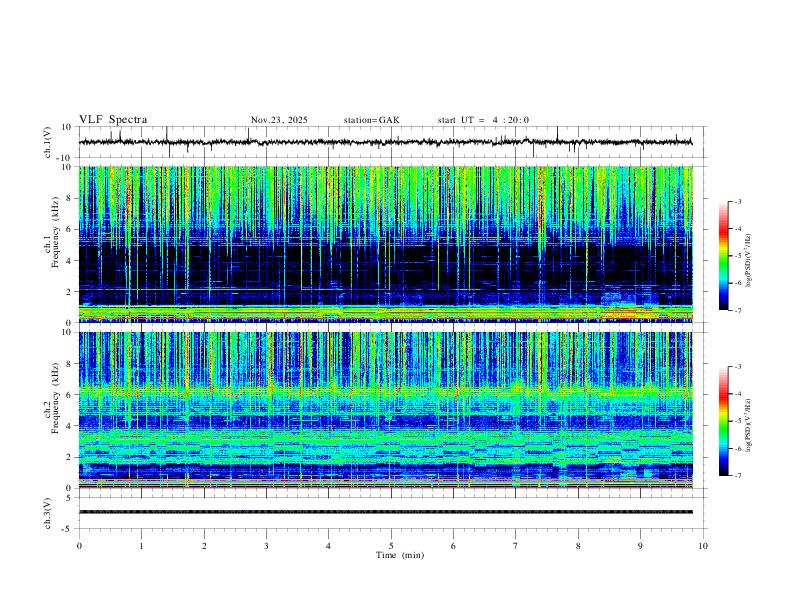Click the 'VLF Spectra' title text
The image size is (792, 612).
113,120
